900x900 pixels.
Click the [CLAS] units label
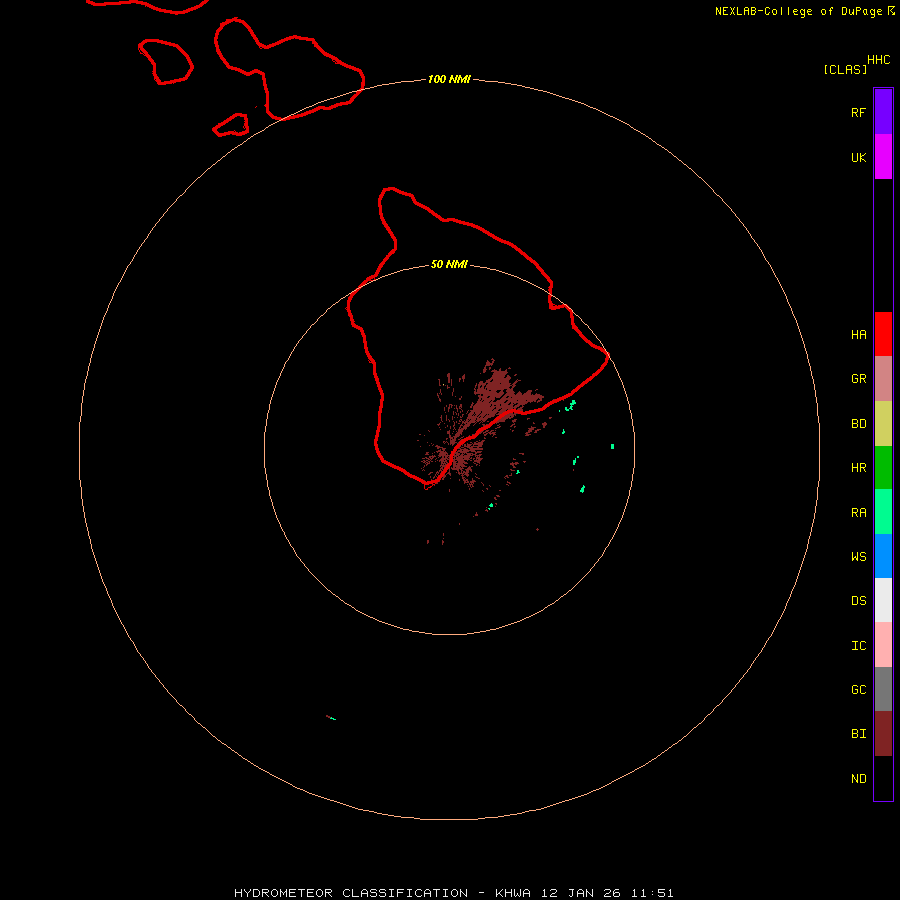(845, 69)
